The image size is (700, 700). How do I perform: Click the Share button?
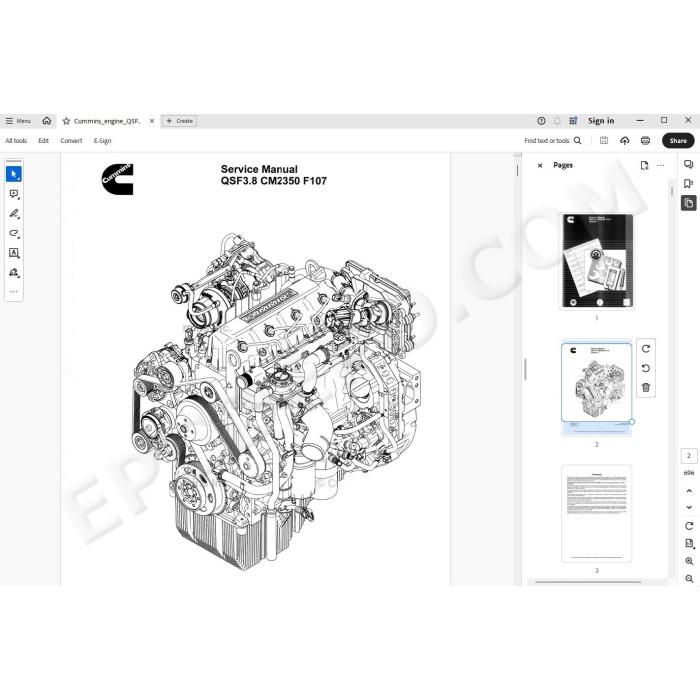pyautogui.click(x=678, y=141)
